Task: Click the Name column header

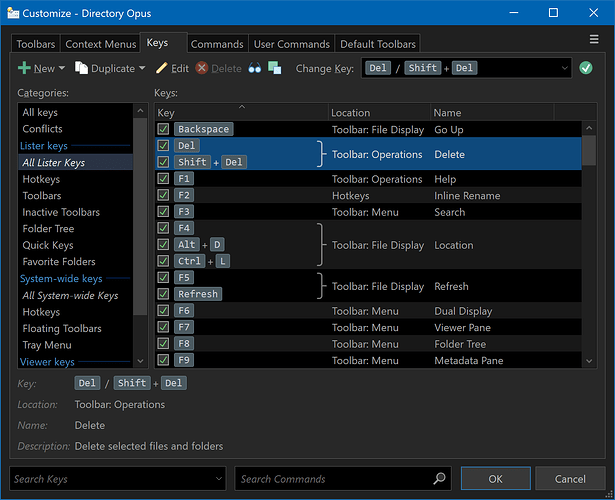Action: 492,113
